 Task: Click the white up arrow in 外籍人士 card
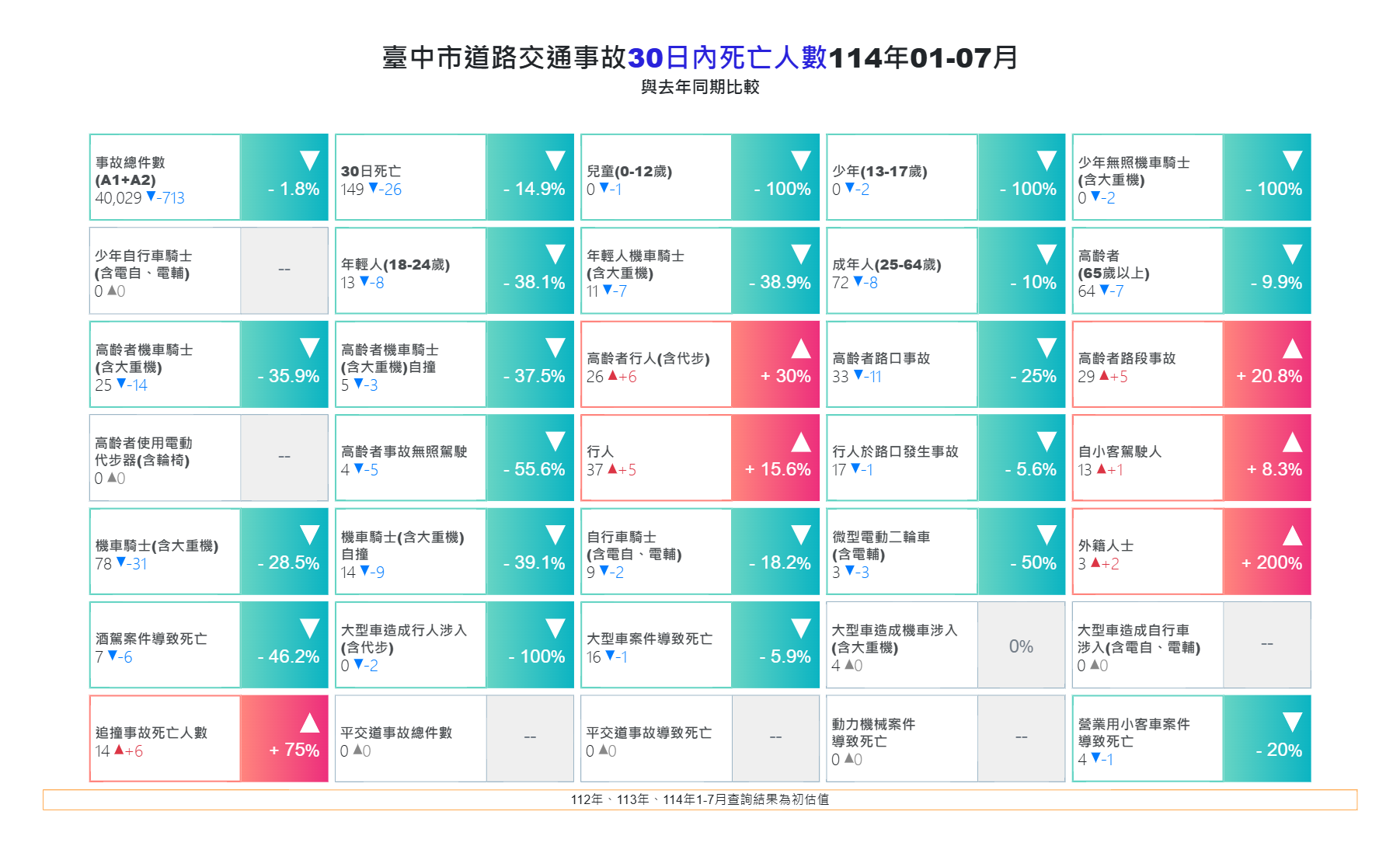click(x=1292, y=535)
